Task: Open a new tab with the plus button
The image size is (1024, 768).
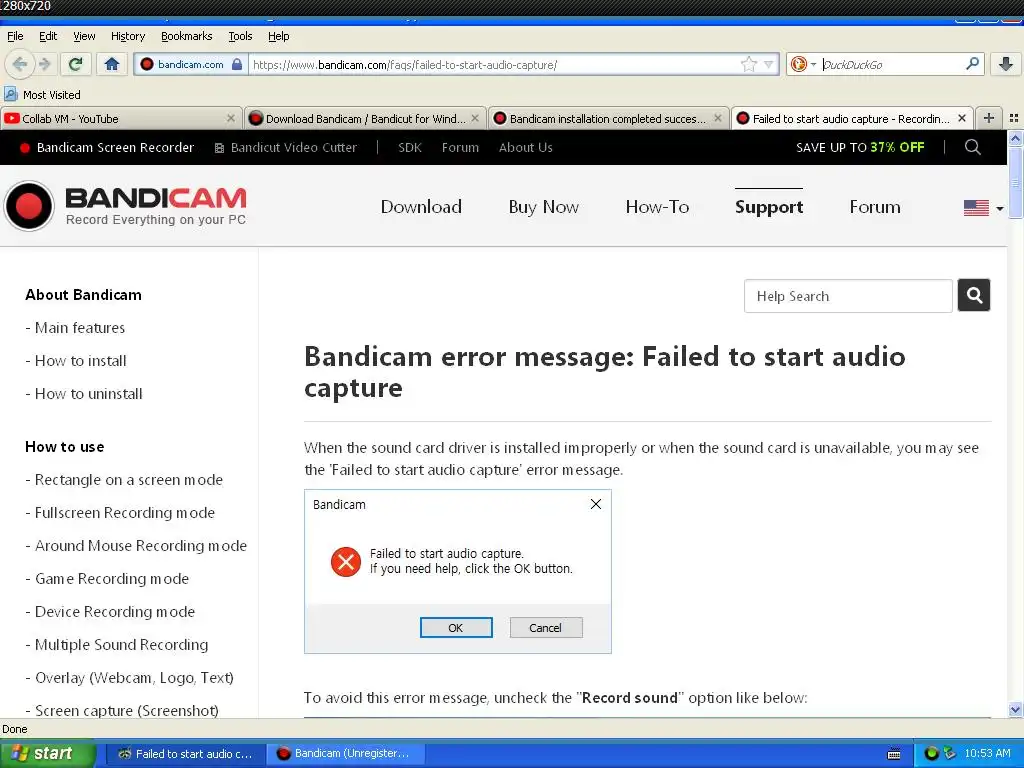Action: pos(989,118)
